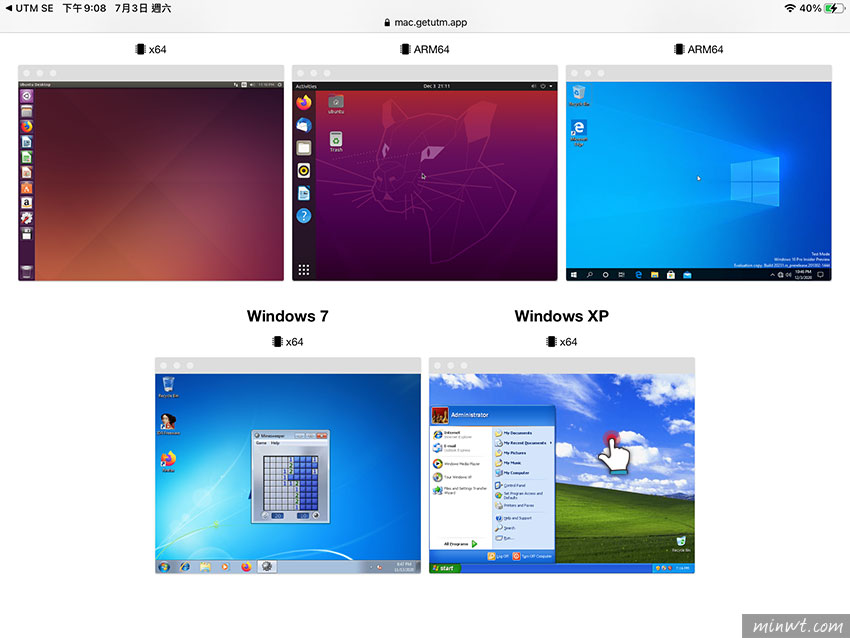This screenshot has width=850, height=638.
Task: Open Files in the Ubuntu ARM64 dock
Action: tap(304, 148)
